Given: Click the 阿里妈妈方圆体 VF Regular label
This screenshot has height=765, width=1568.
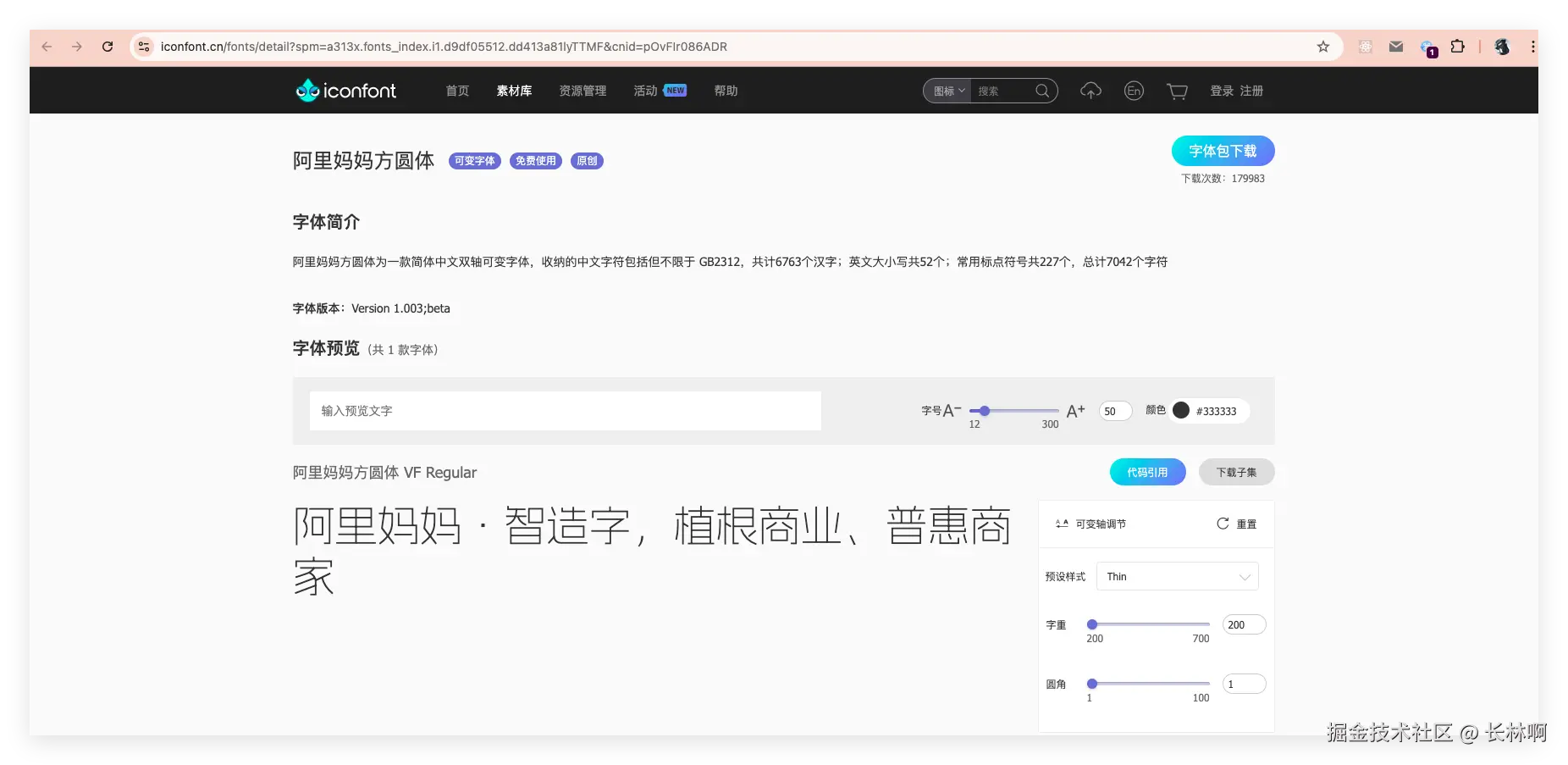Looking at the screenshot, I should point(384,472).
